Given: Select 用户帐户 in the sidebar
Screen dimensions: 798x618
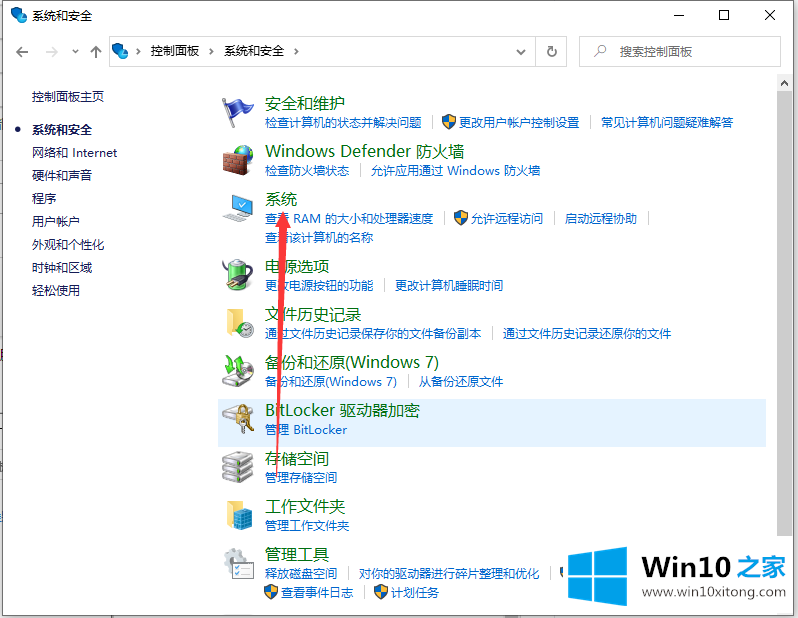Looking at the screenshot, I should pos(55,221).
